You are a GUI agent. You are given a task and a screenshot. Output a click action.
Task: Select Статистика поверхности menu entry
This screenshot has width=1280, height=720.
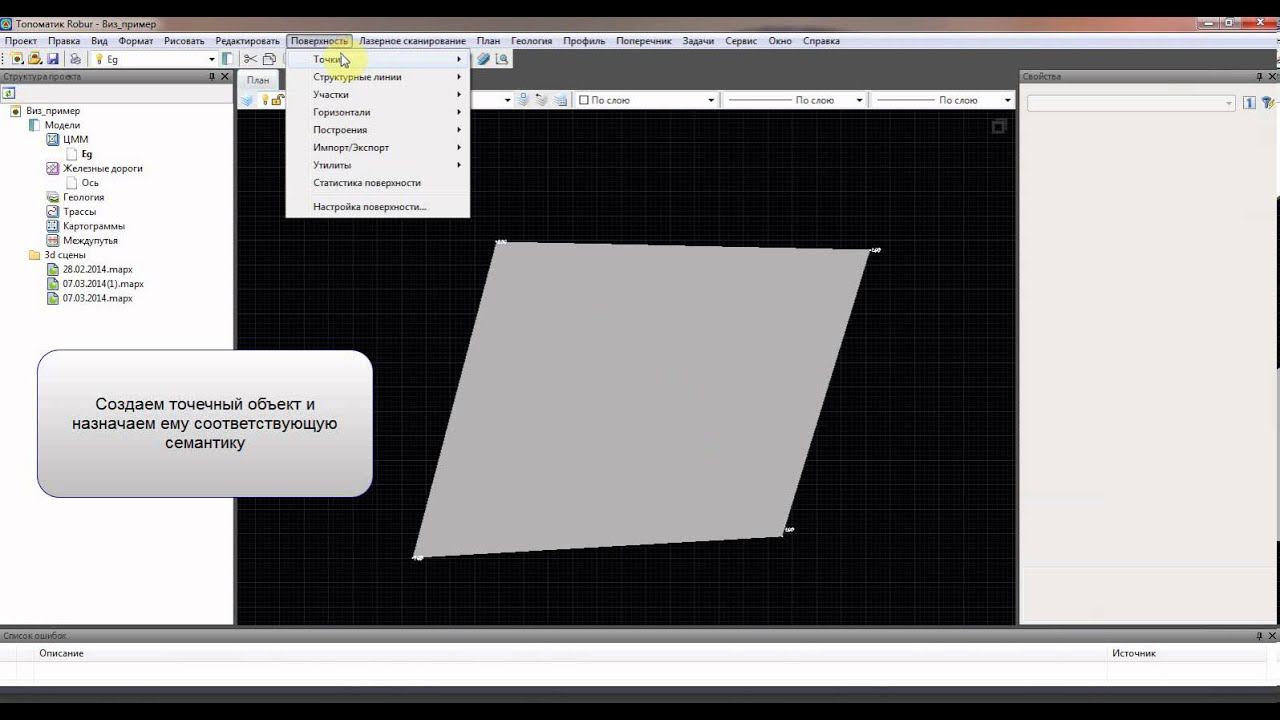click(x=377, y=183)
